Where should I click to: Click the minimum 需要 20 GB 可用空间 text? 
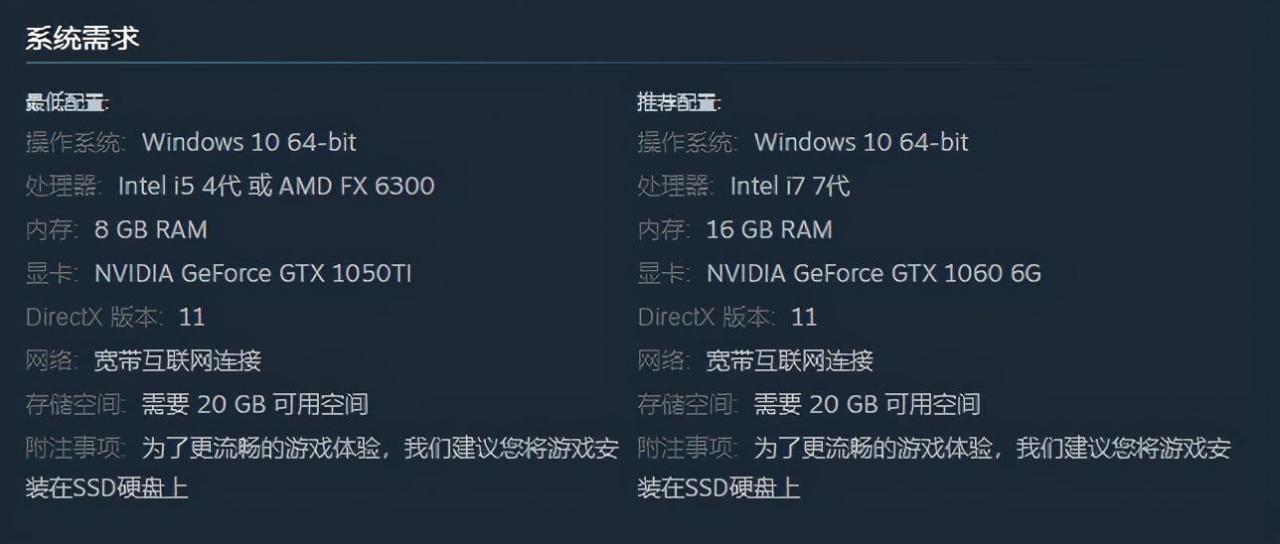click(x=255, y=404)
